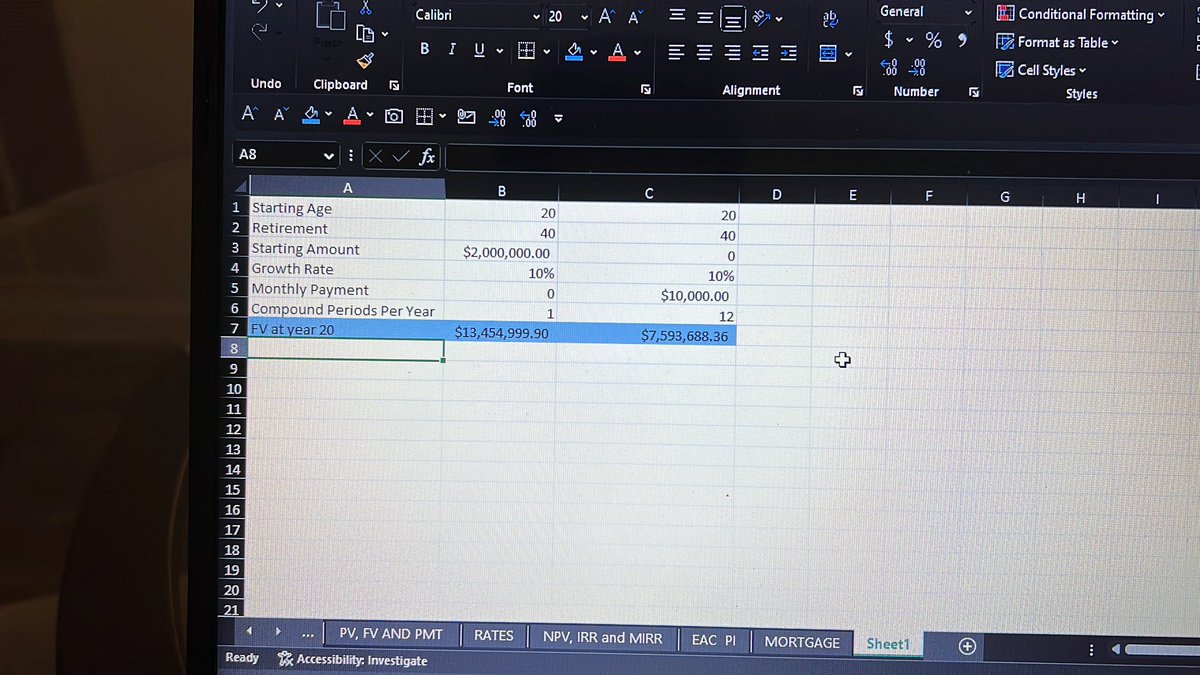The height and width of the screenshot is (675, 1200).
Task: Open Cell Styles menu
Action: click(1041, 70)
